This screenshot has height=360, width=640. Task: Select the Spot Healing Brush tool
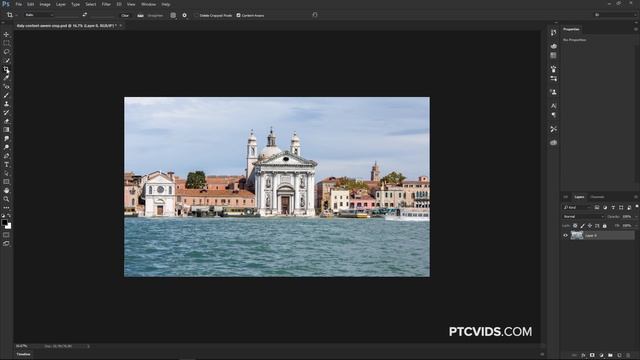[6, 87]
